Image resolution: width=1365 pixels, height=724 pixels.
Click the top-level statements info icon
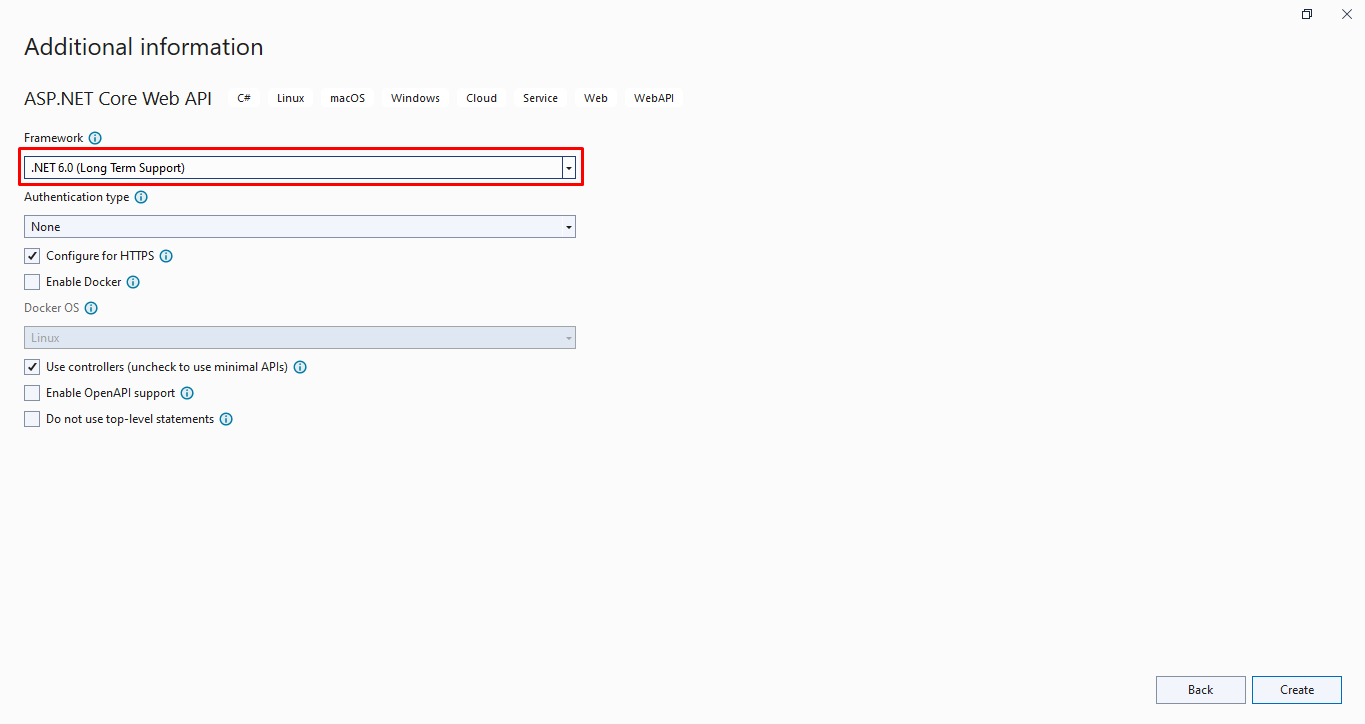click(x=226, y=419)
